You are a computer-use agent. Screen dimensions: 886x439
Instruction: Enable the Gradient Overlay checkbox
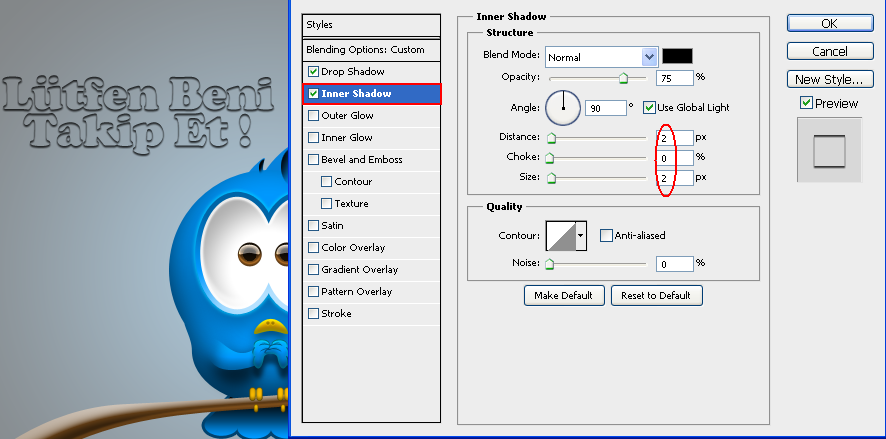[x=313, y=270]
